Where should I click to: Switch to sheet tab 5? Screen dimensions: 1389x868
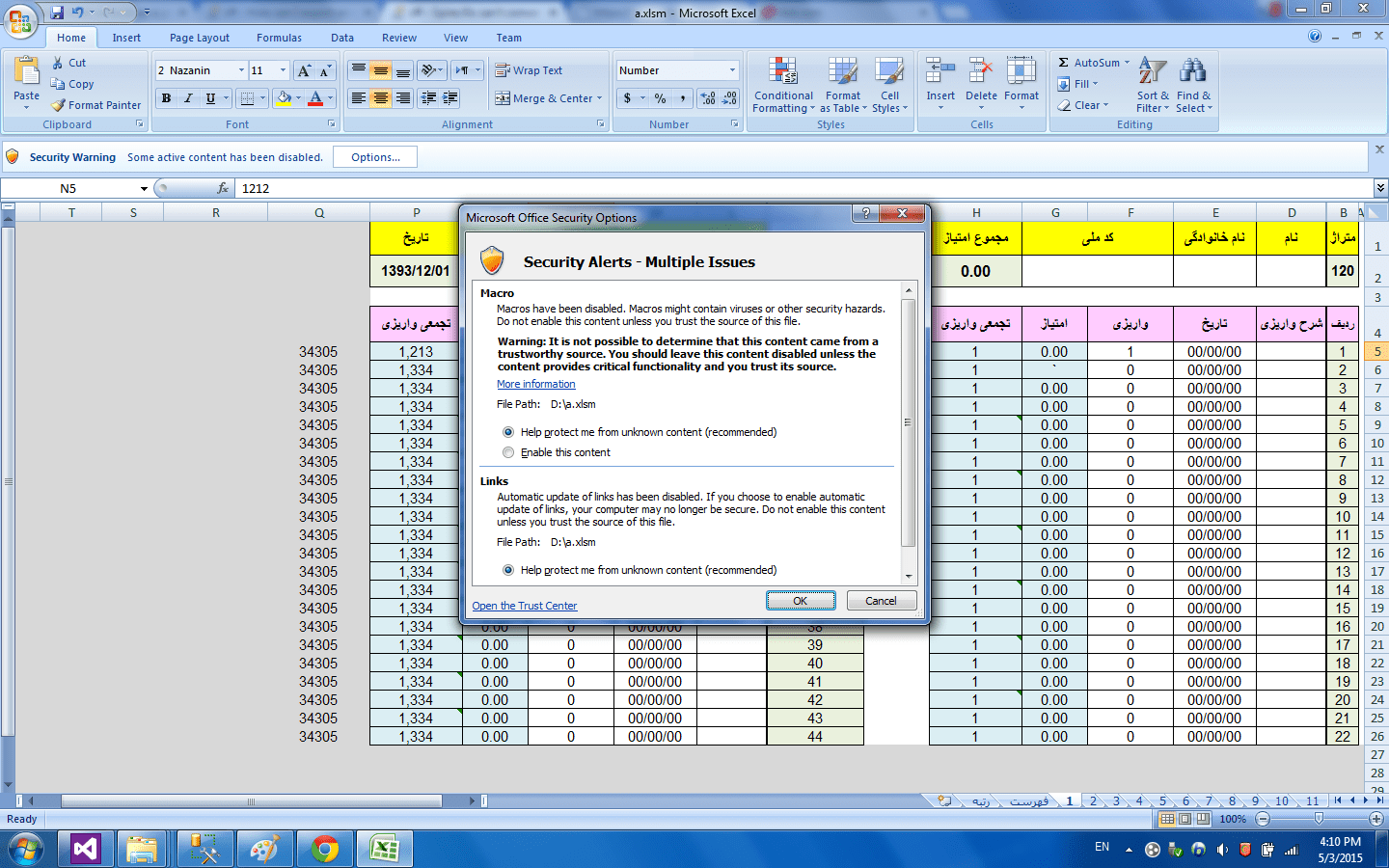point(1162,800)
